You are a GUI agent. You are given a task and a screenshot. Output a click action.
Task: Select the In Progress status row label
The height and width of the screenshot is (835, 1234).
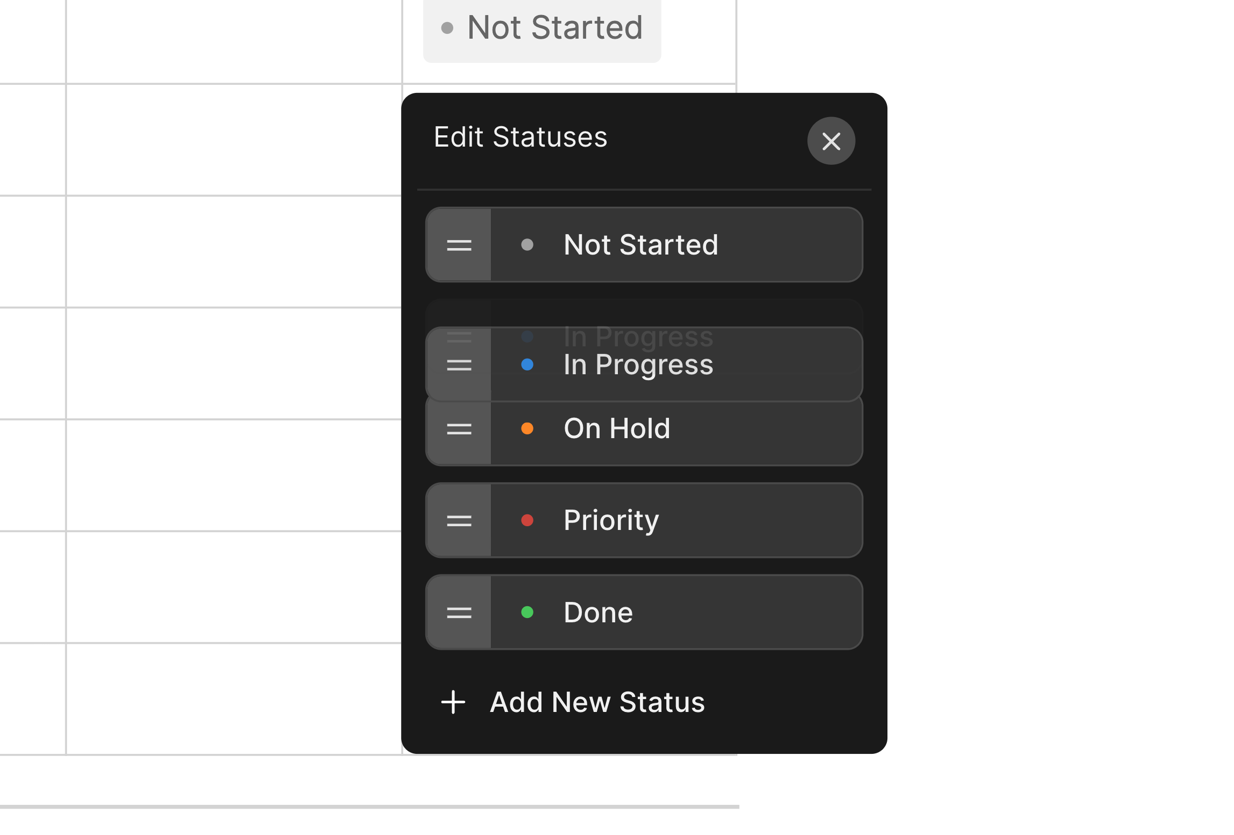click(x=638, y=365)
